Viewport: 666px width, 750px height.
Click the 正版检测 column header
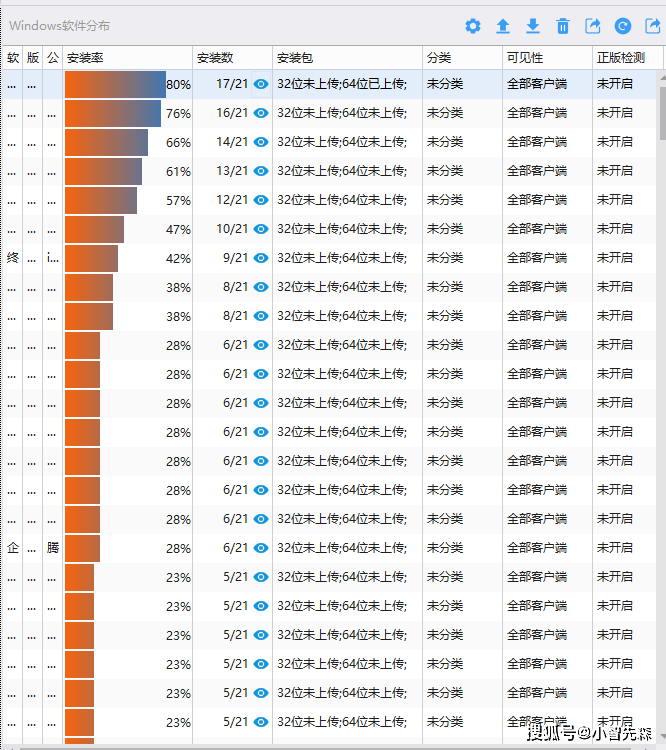point(620,58)
